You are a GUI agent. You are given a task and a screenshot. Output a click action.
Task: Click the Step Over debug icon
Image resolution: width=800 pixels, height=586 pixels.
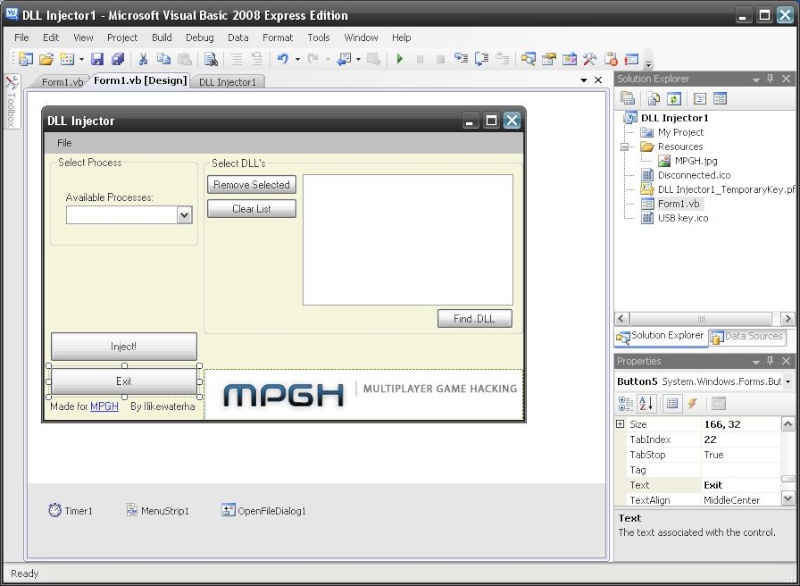[x=482, y=59]
